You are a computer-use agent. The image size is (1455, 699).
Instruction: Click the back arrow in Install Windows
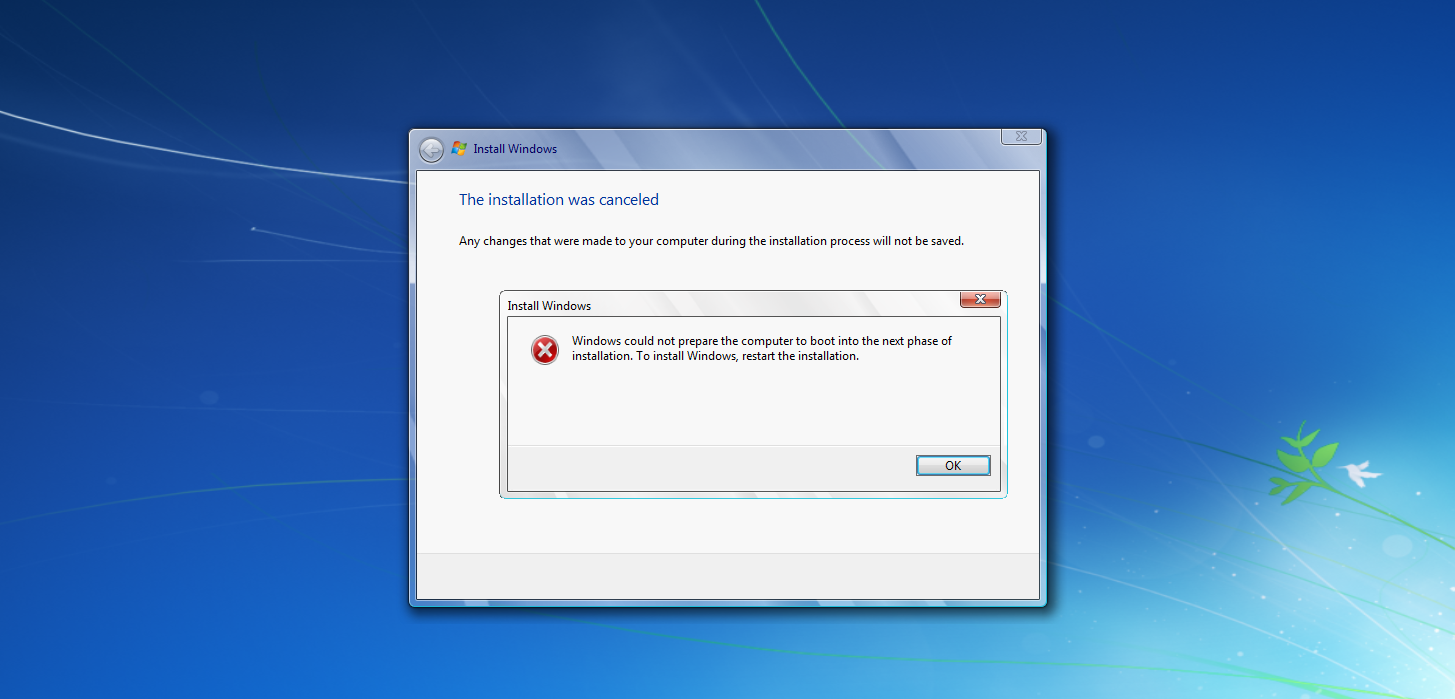click(x=431, y=150)
